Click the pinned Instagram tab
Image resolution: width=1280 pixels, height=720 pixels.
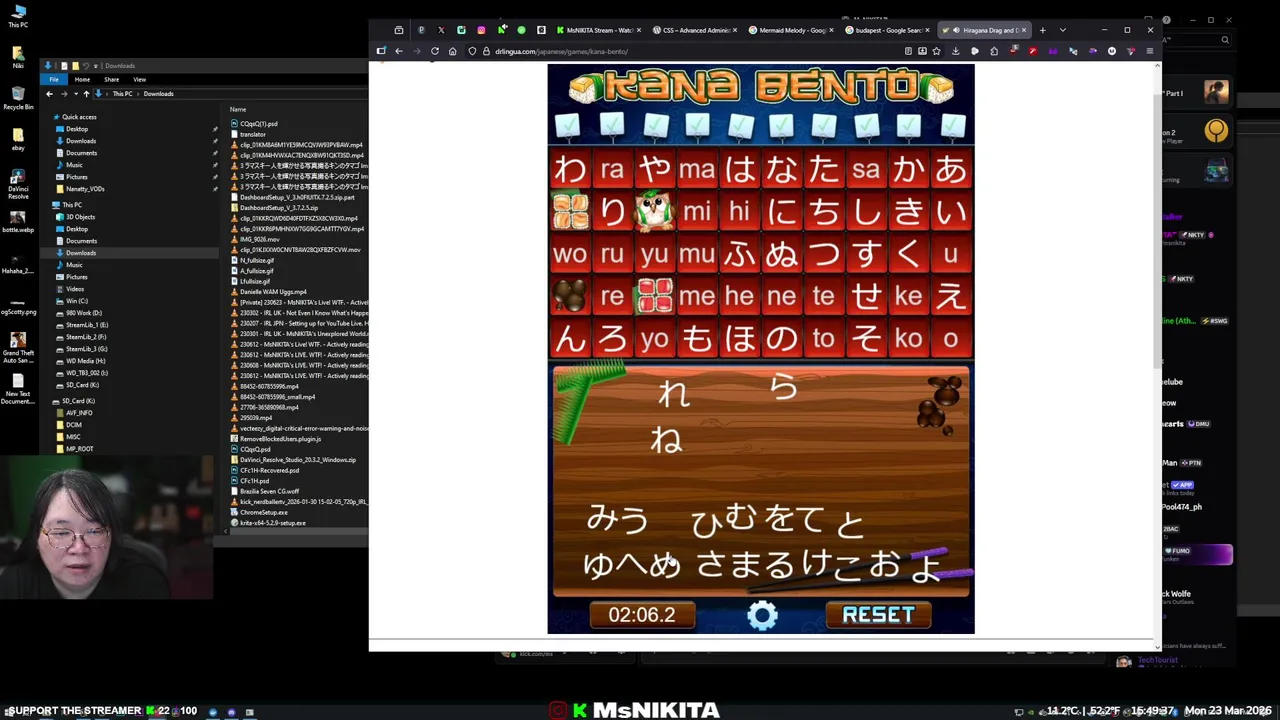click(481, 30)
